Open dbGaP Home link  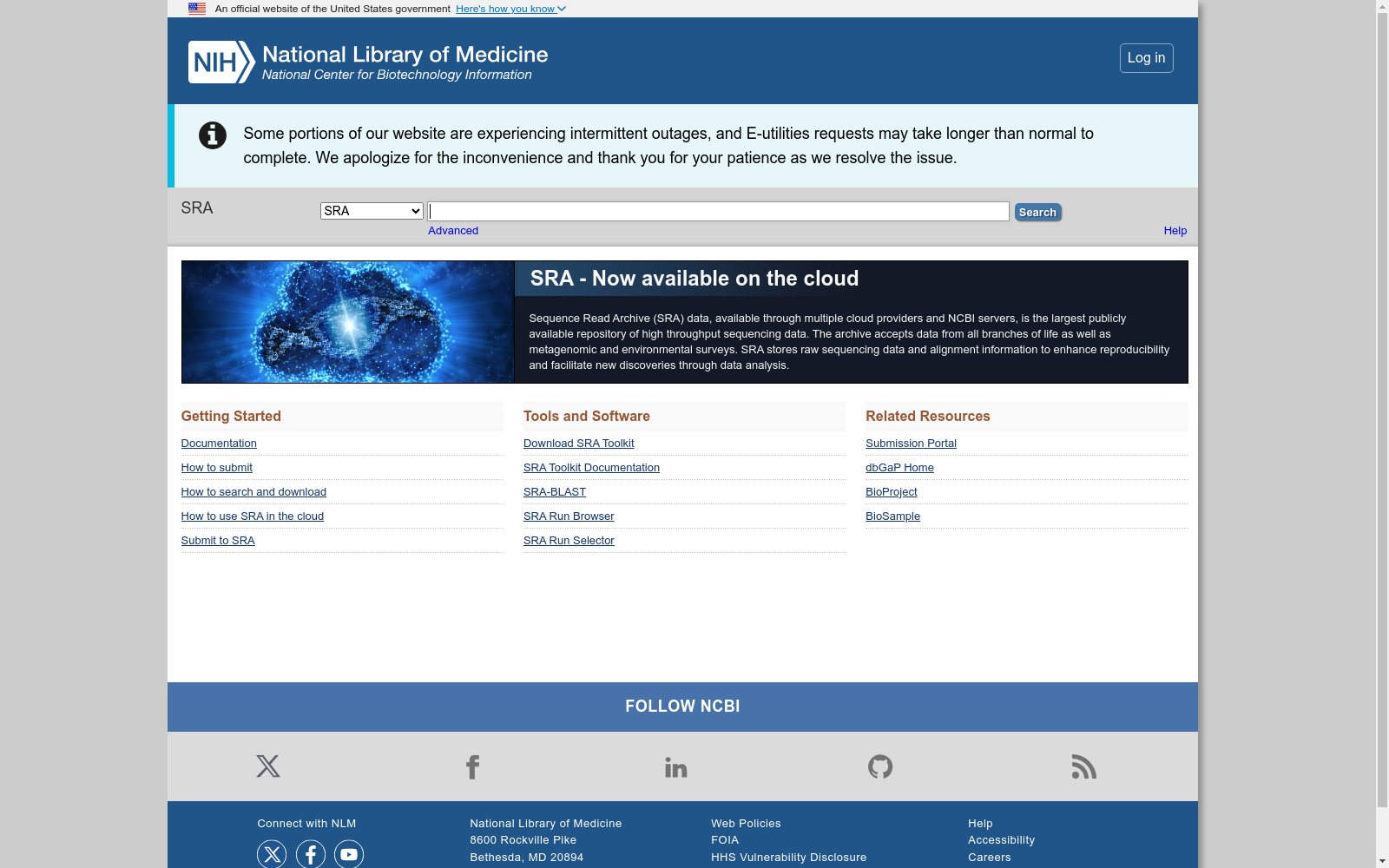point(899,468)
